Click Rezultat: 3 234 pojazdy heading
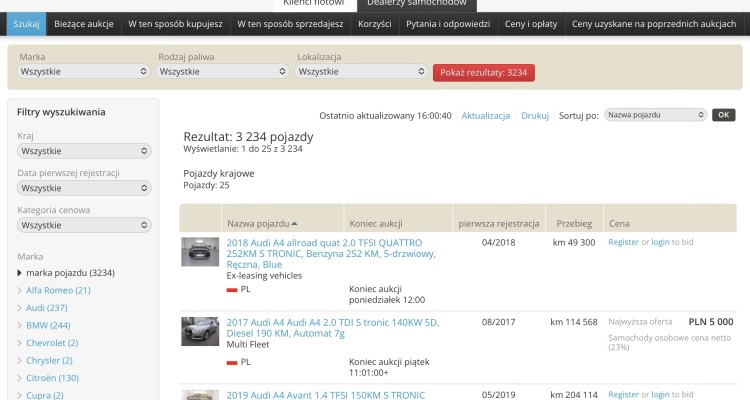The width and height of the screenshot is (750, 400). 248,137
